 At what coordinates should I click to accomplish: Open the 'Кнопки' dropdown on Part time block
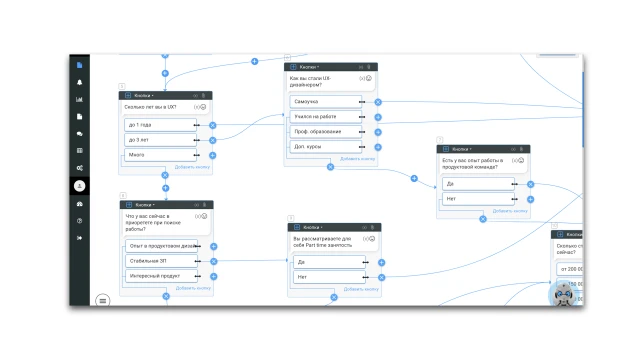pyautogui.click(x=313, y=227)
